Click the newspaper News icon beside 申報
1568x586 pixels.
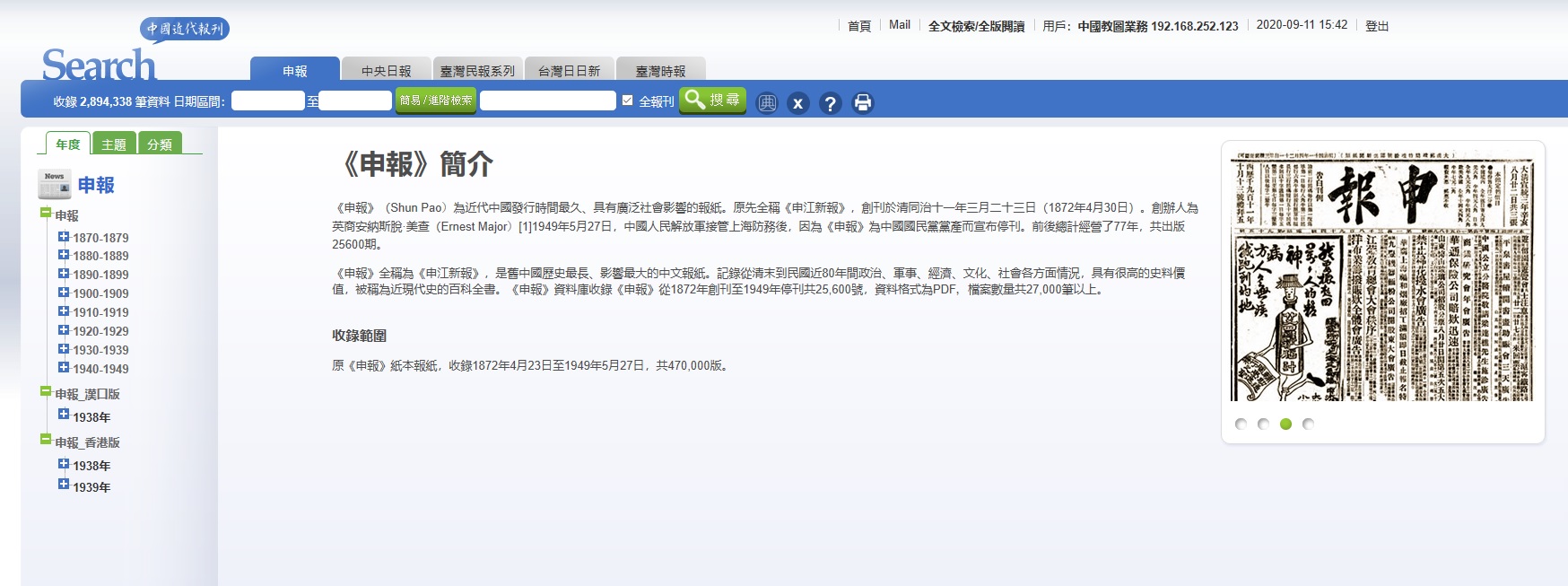[x=54, y=184]
